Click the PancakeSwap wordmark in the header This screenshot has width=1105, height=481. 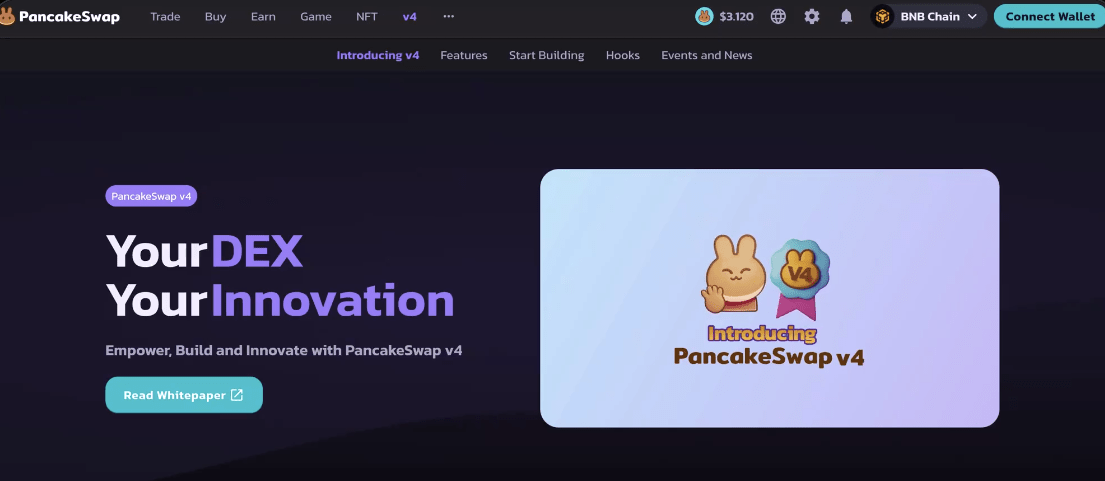coord(69,16)
